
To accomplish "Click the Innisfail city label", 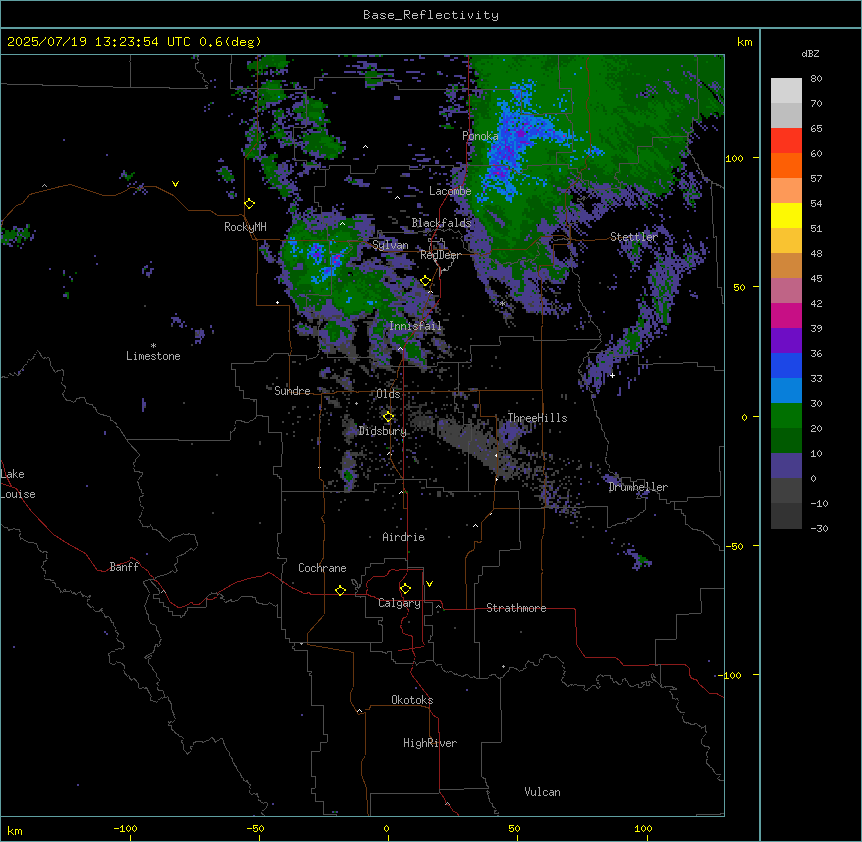I will coord(415,326).
